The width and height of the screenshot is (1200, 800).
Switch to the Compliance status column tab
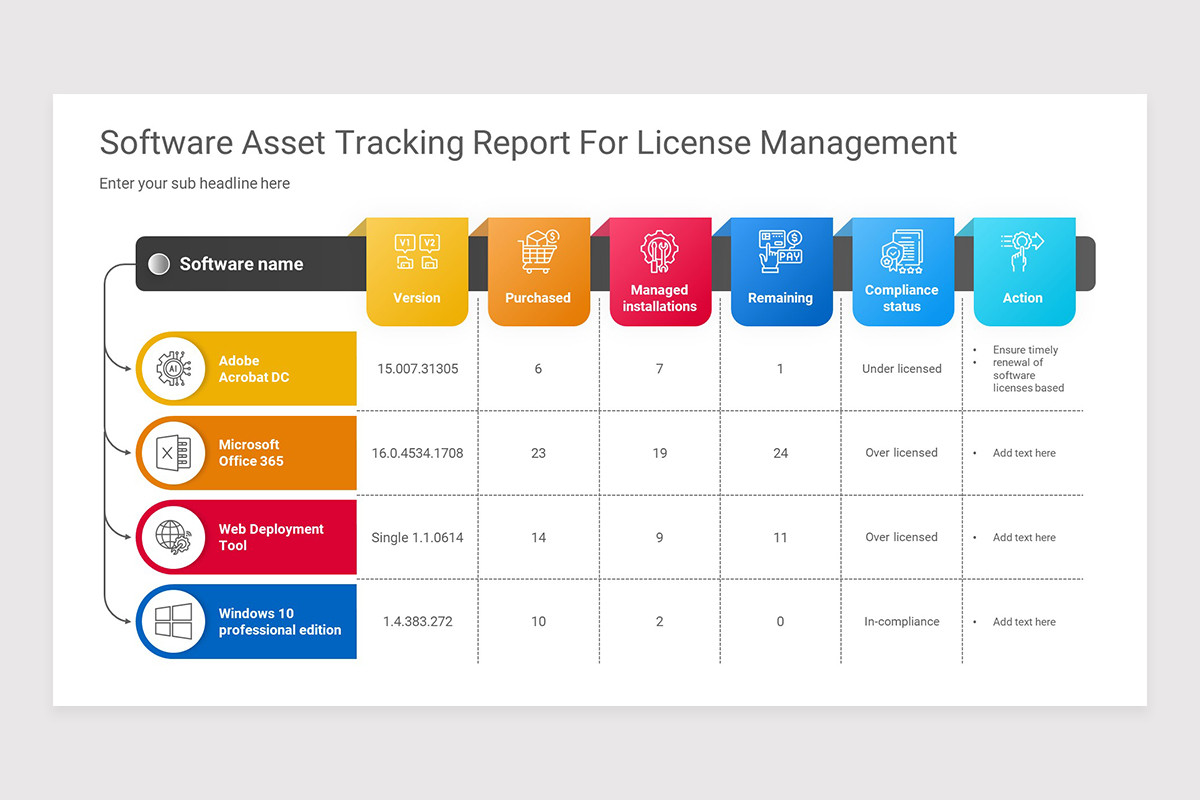click(902, 297)
